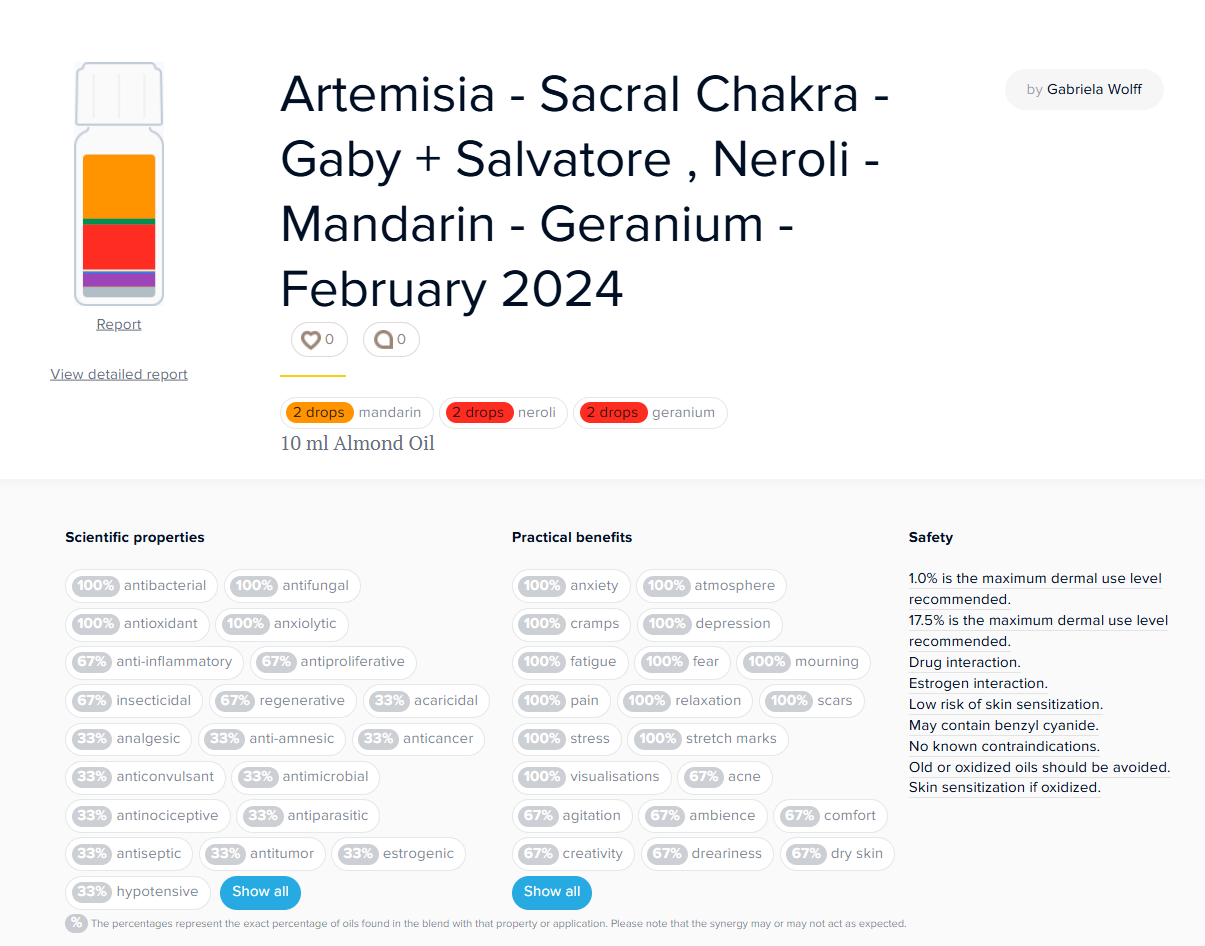The height and width of the screenshot is (946, 1205).
Task: Click the stretch marks benefit tag
Action: pyautogui.click(x=708, y=739)
